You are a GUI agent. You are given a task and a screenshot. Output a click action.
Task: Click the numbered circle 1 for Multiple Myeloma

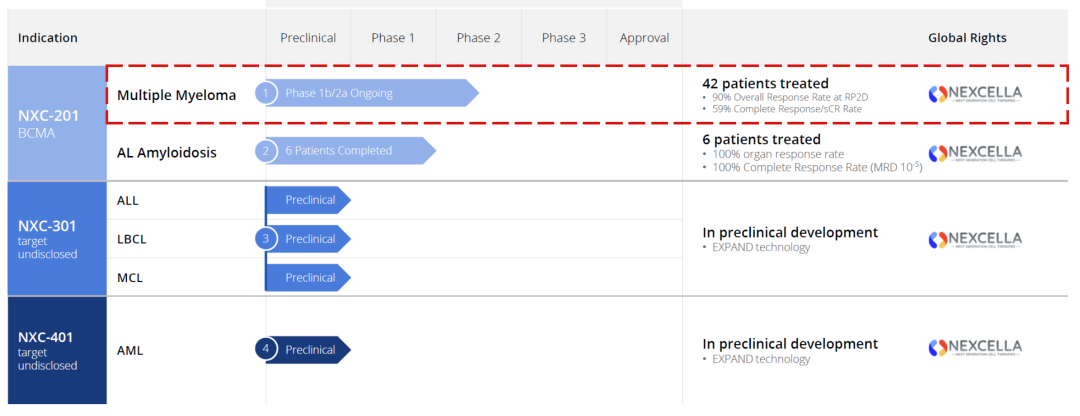tap(265, 93)
